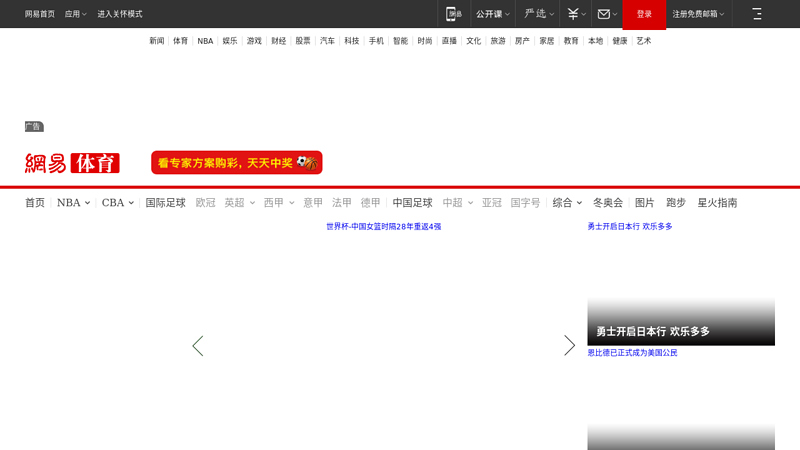Screen dimensions: 800x450
Task: Open the 财经 channel
Action: pos(279,41)
